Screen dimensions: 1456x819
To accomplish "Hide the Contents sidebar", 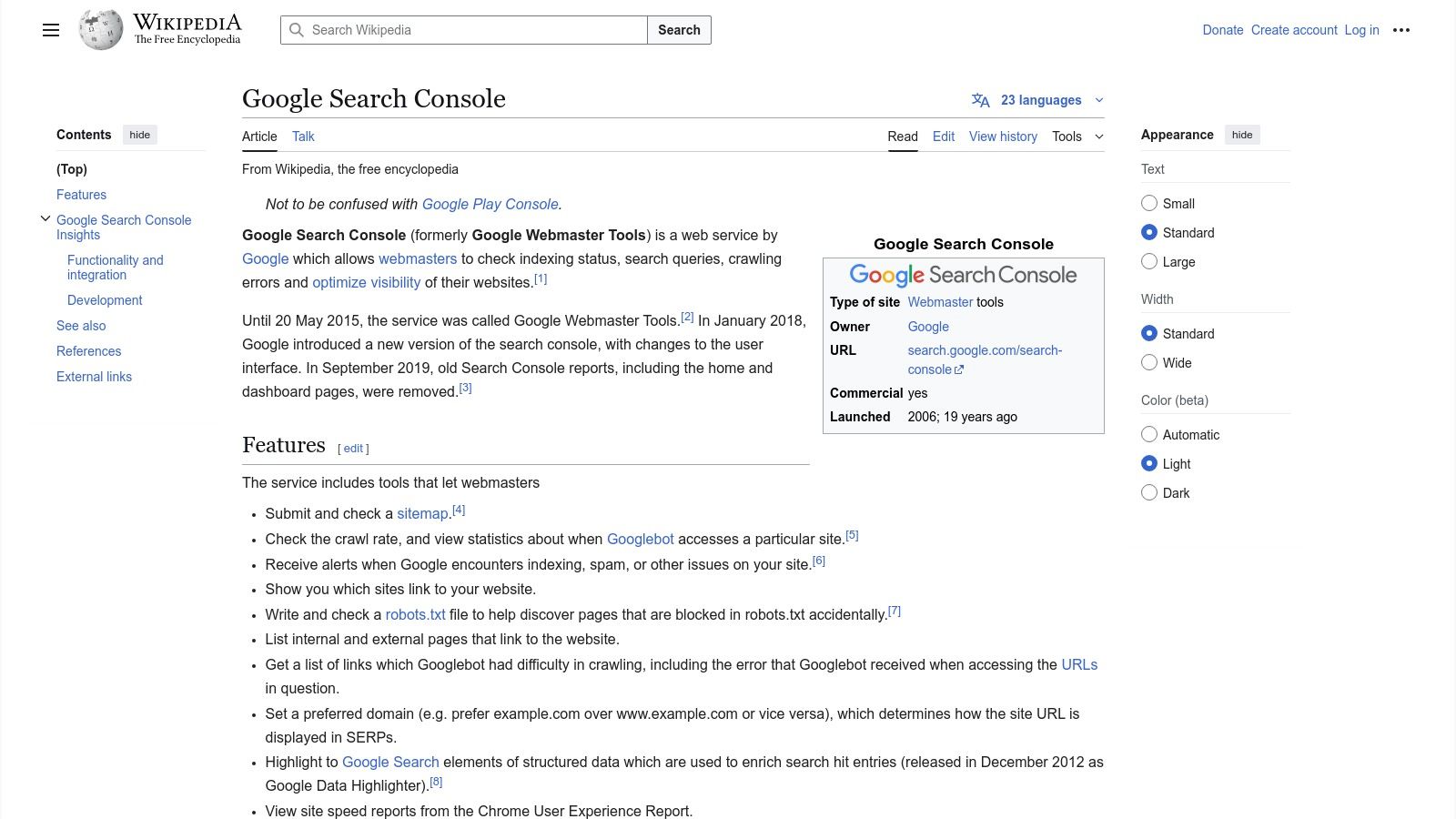I will point(139,135).
